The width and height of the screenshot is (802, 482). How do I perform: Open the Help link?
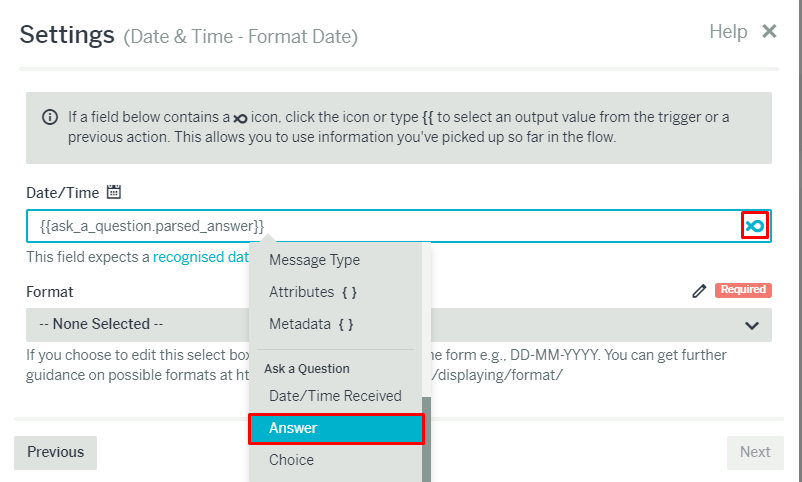point(728,32)
